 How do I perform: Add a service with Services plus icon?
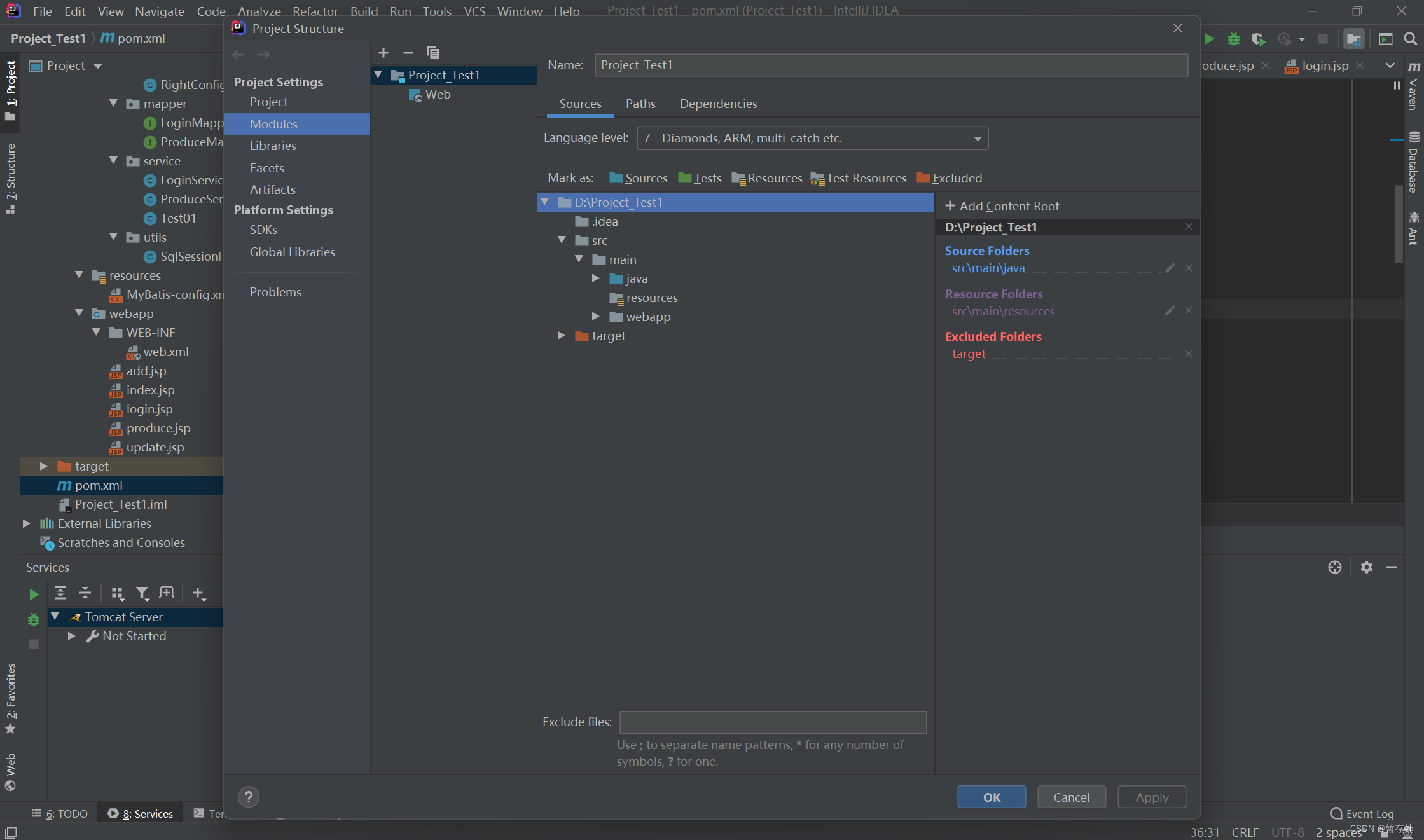pos(199,593)
